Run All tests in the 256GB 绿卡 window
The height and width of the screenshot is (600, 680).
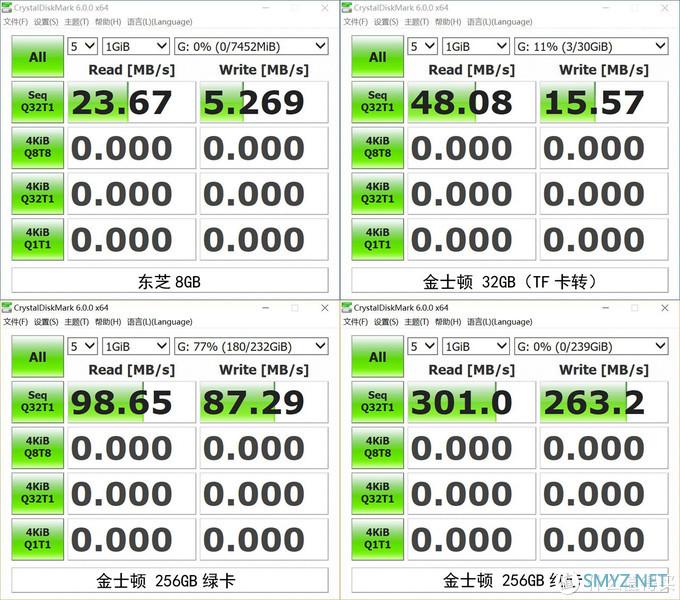38,357
